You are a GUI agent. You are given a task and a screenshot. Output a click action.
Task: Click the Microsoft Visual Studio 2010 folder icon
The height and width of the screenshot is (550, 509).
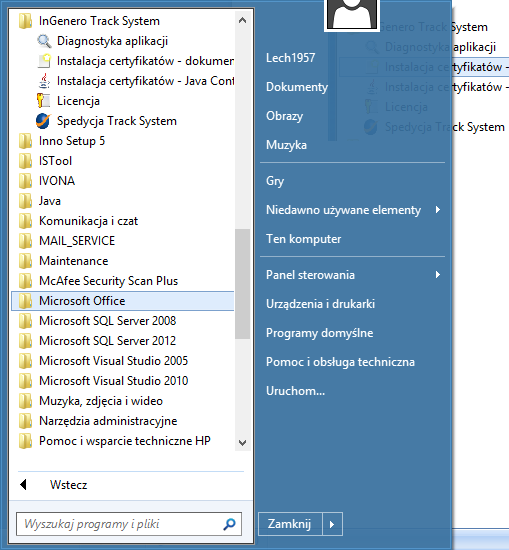pyautogui.click(x=25, y=381)
